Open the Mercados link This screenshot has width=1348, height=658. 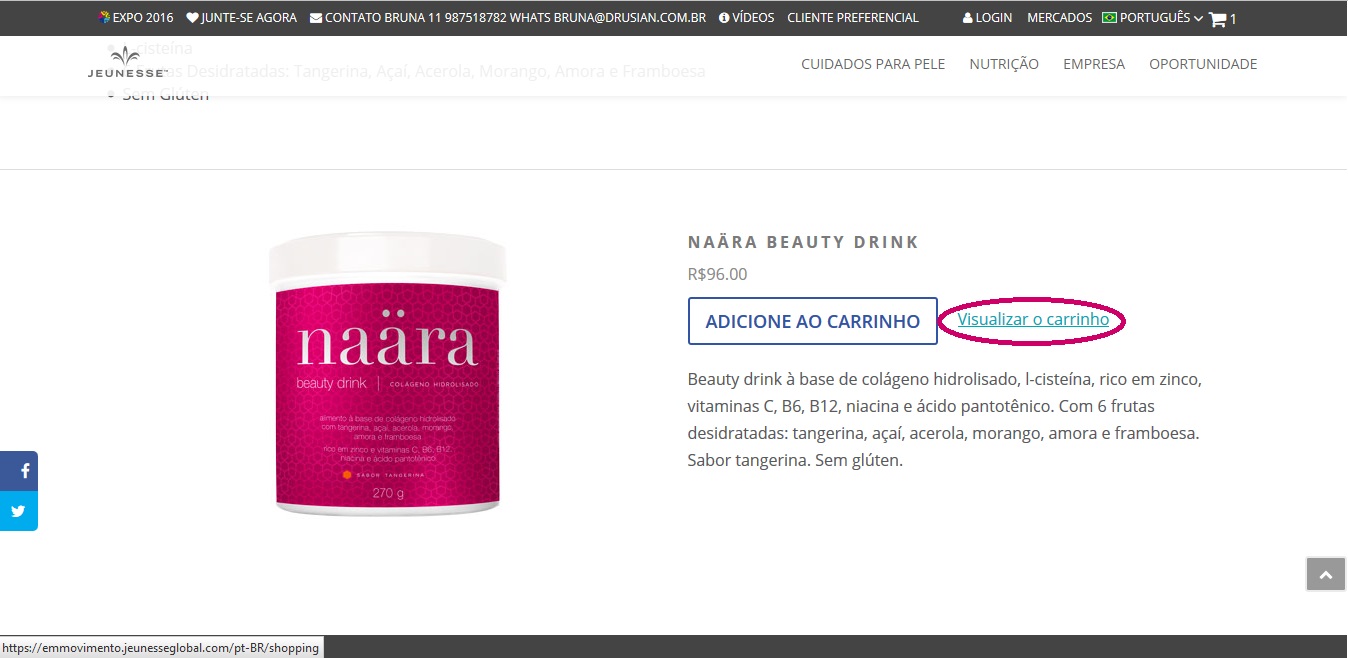[1059, 18]
